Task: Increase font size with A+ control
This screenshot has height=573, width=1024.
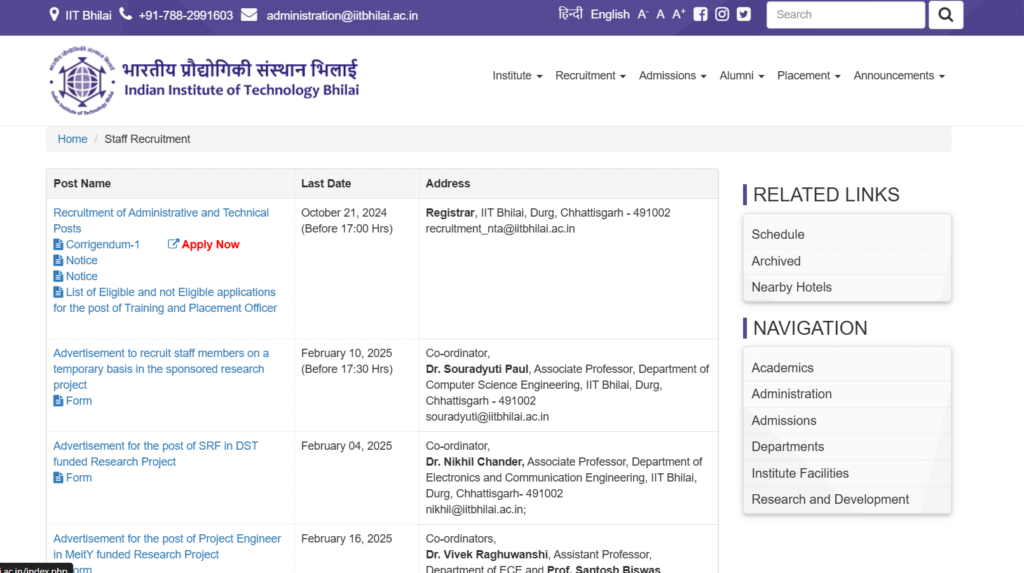Action: [679, 14]
